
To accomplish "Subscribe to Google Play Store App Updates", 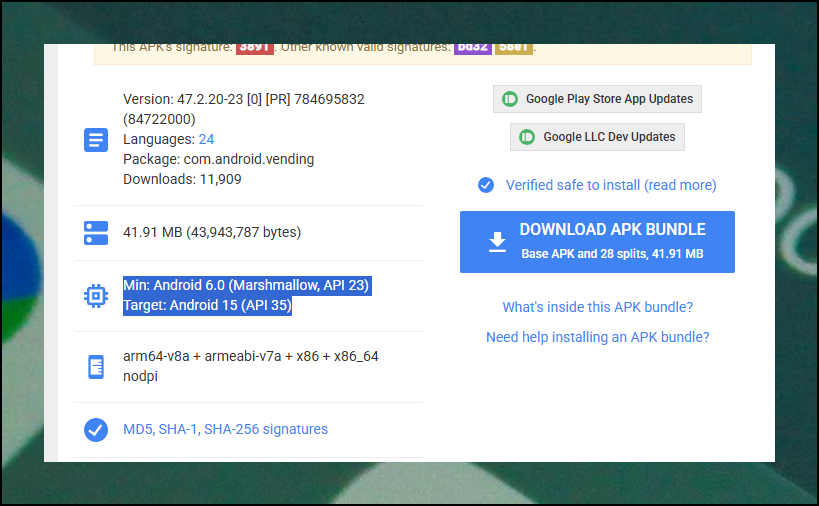I will point(597,99).
